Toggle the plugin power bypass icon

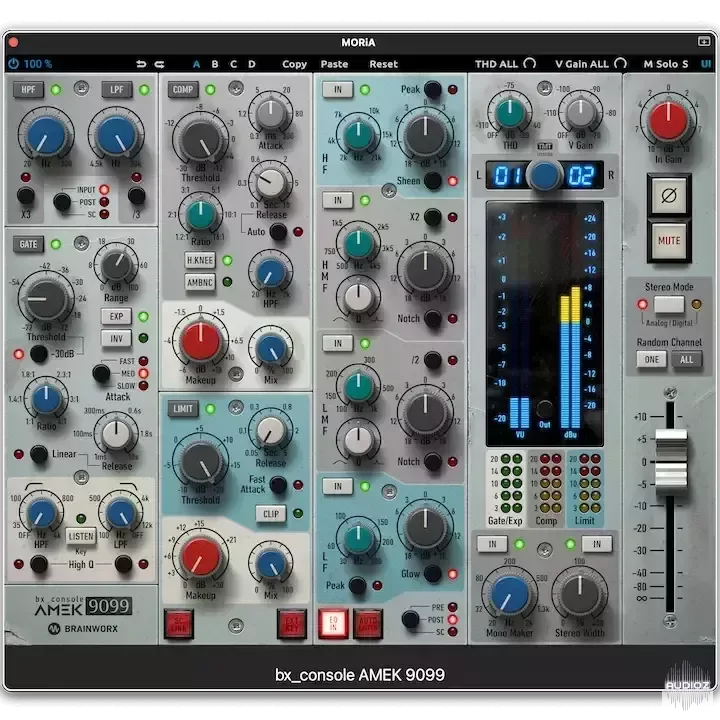14,63
